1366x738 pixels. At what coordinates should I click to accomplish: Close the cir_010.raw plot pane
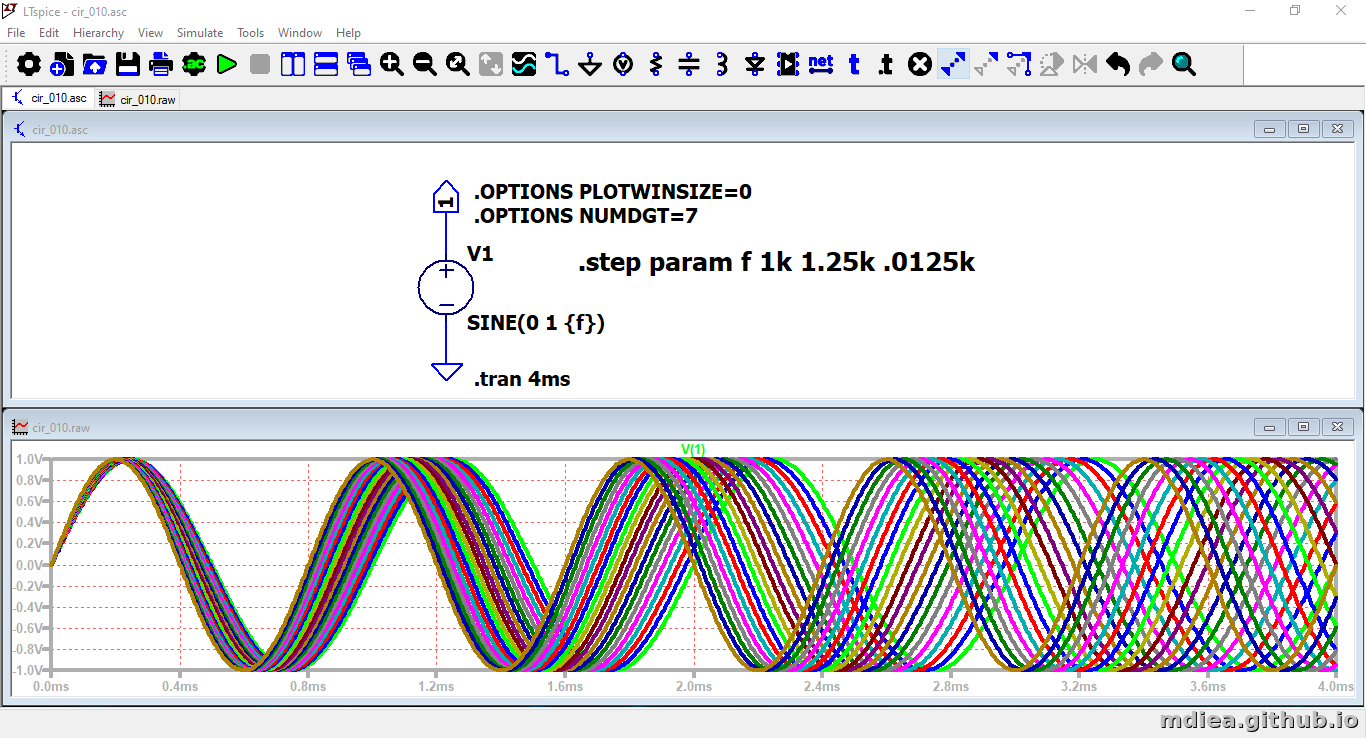point(1337,427)
